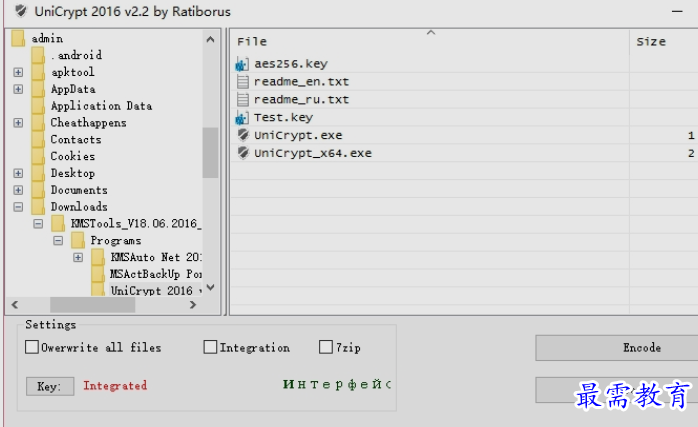Click the Cookies folder icon
Screen dimensions: 698x427
point(38,156)
